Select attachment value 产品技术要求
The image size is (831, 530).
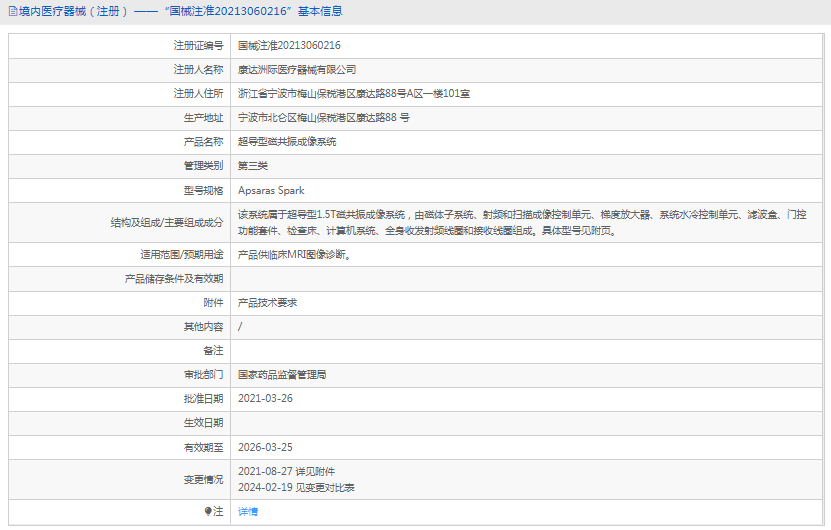pos(268,303)
